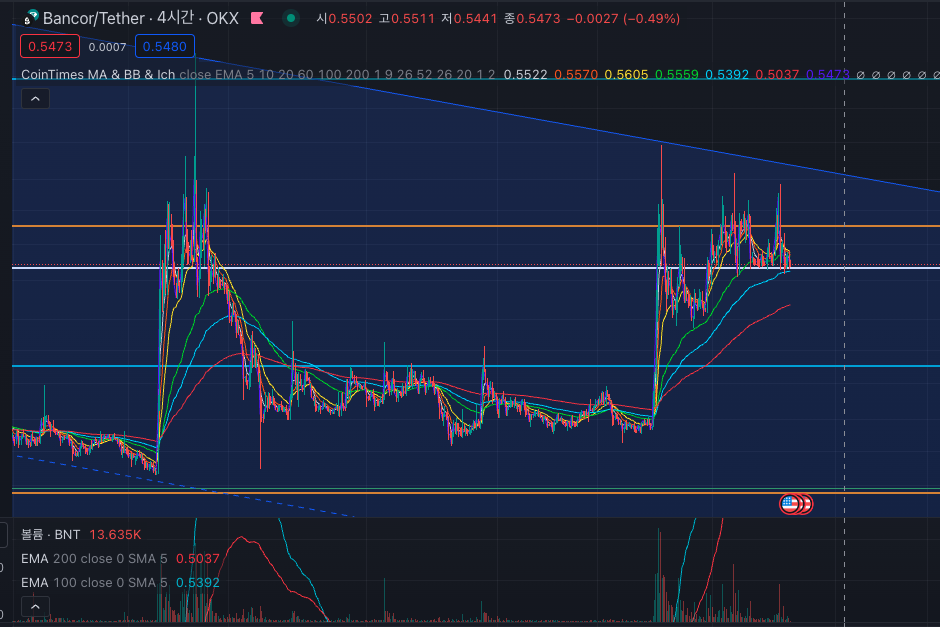Click the green market status dot

click(291, 18)
